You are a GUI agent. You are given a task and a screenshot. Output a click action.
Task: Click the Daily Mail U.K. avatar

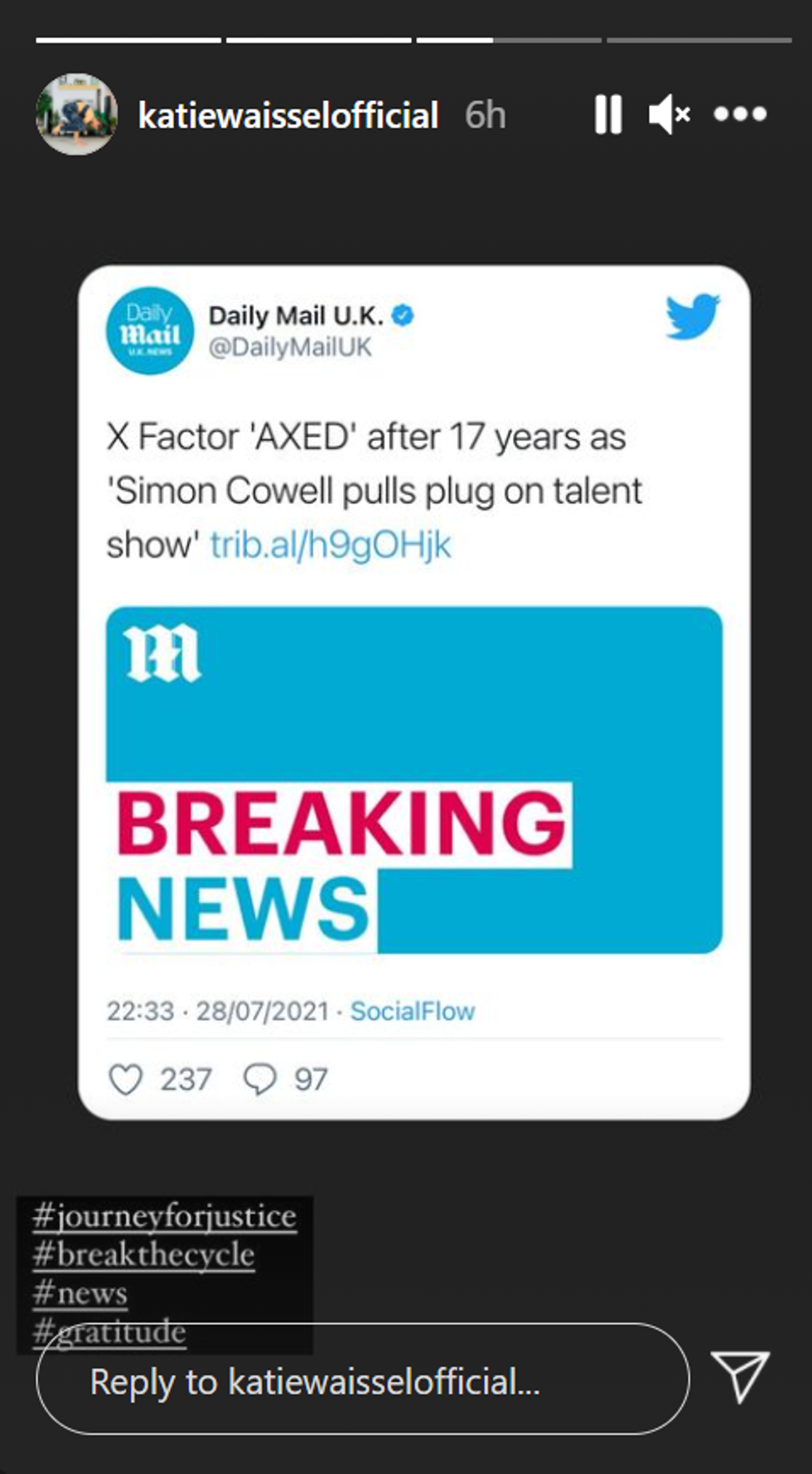(150, 331)
